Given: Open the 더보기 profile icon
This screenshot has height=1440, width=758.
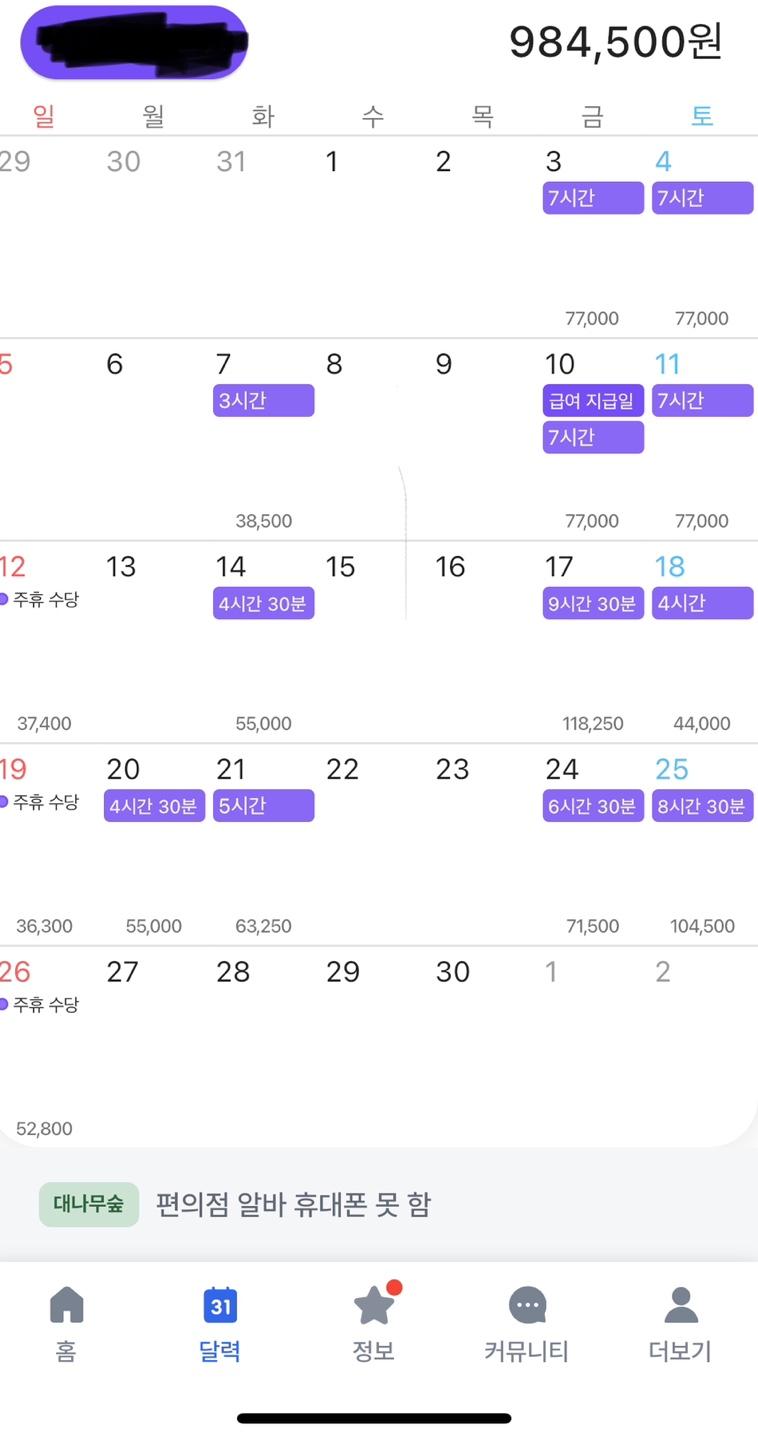Looking at the screenshot, I should [x=681, y=1305].
